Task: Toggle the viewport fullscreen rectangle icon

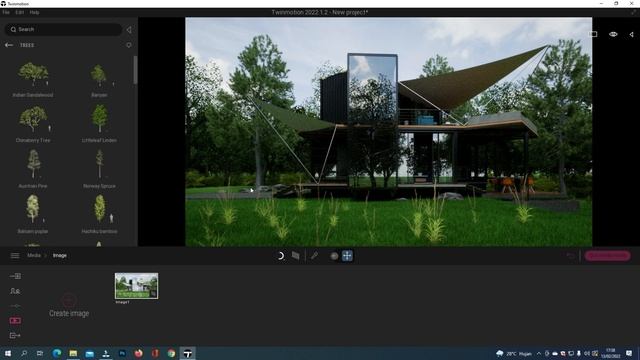Action: click(593, 34)
